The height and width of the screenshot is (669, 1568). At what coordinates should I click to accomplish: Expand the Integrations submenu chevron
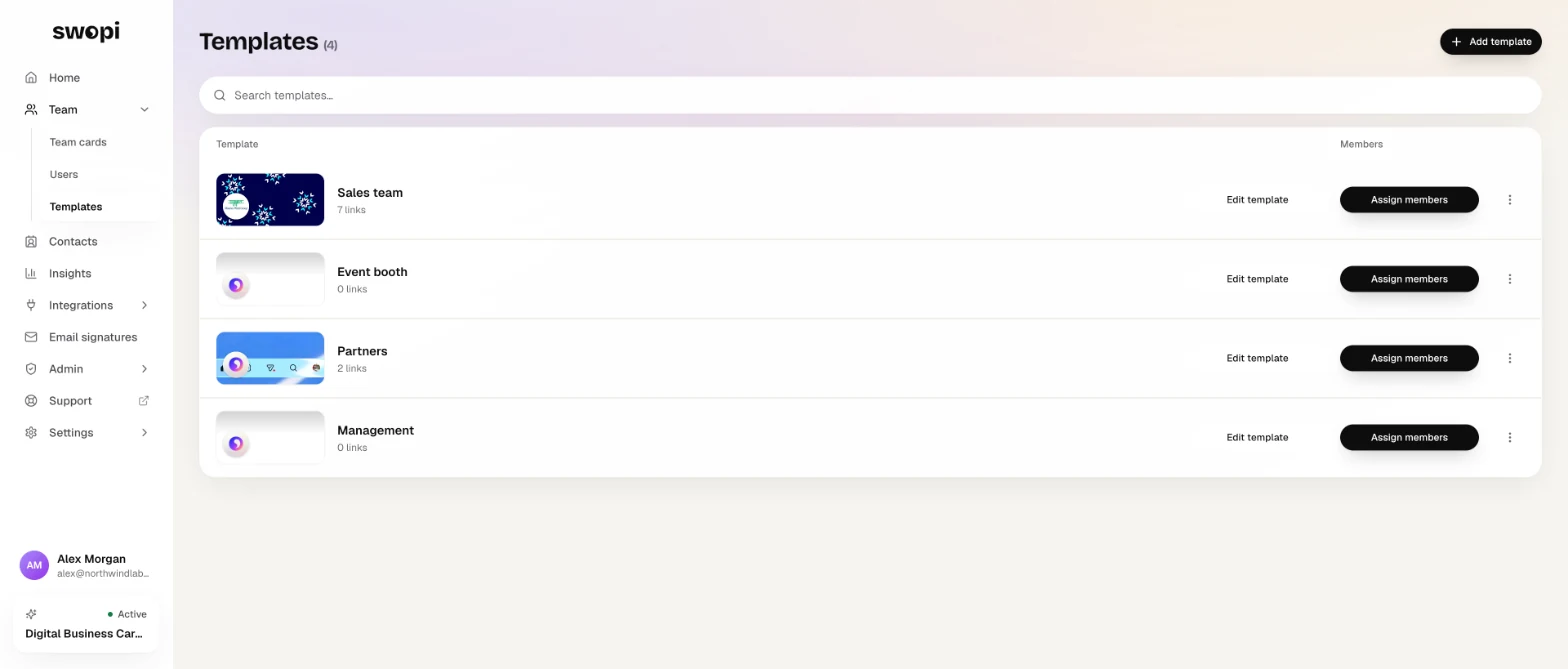[144, 305]
